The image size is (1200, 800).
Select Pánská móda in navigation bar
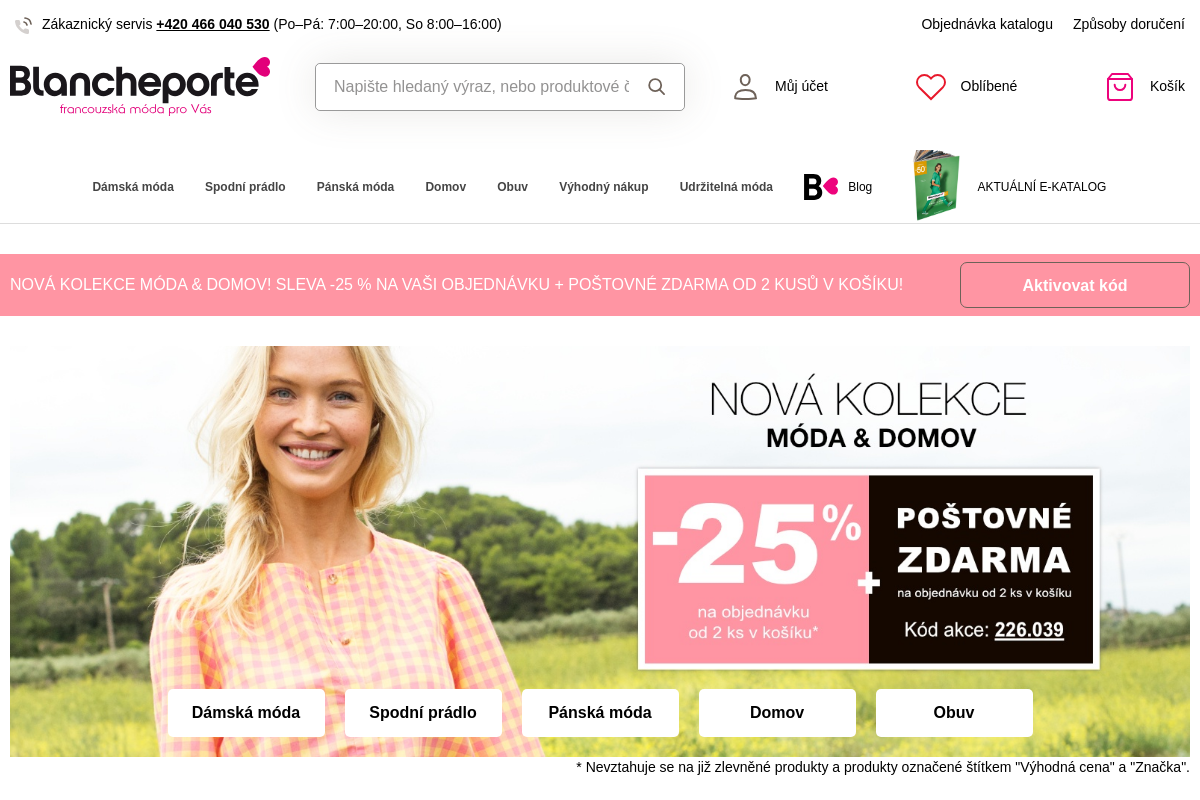[355, 187]
